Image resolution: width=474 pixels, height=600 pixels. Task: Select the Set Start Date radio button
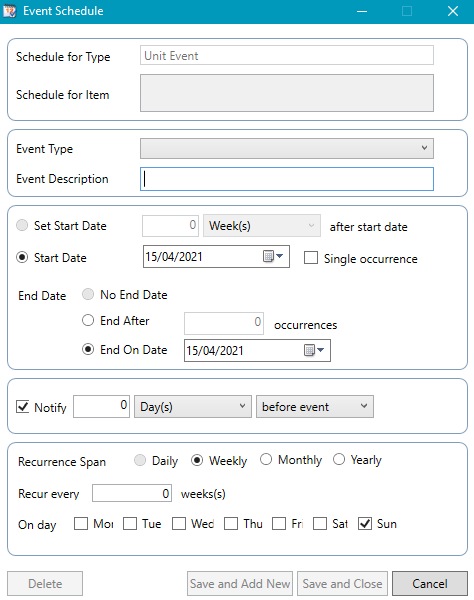pos(22,225)
